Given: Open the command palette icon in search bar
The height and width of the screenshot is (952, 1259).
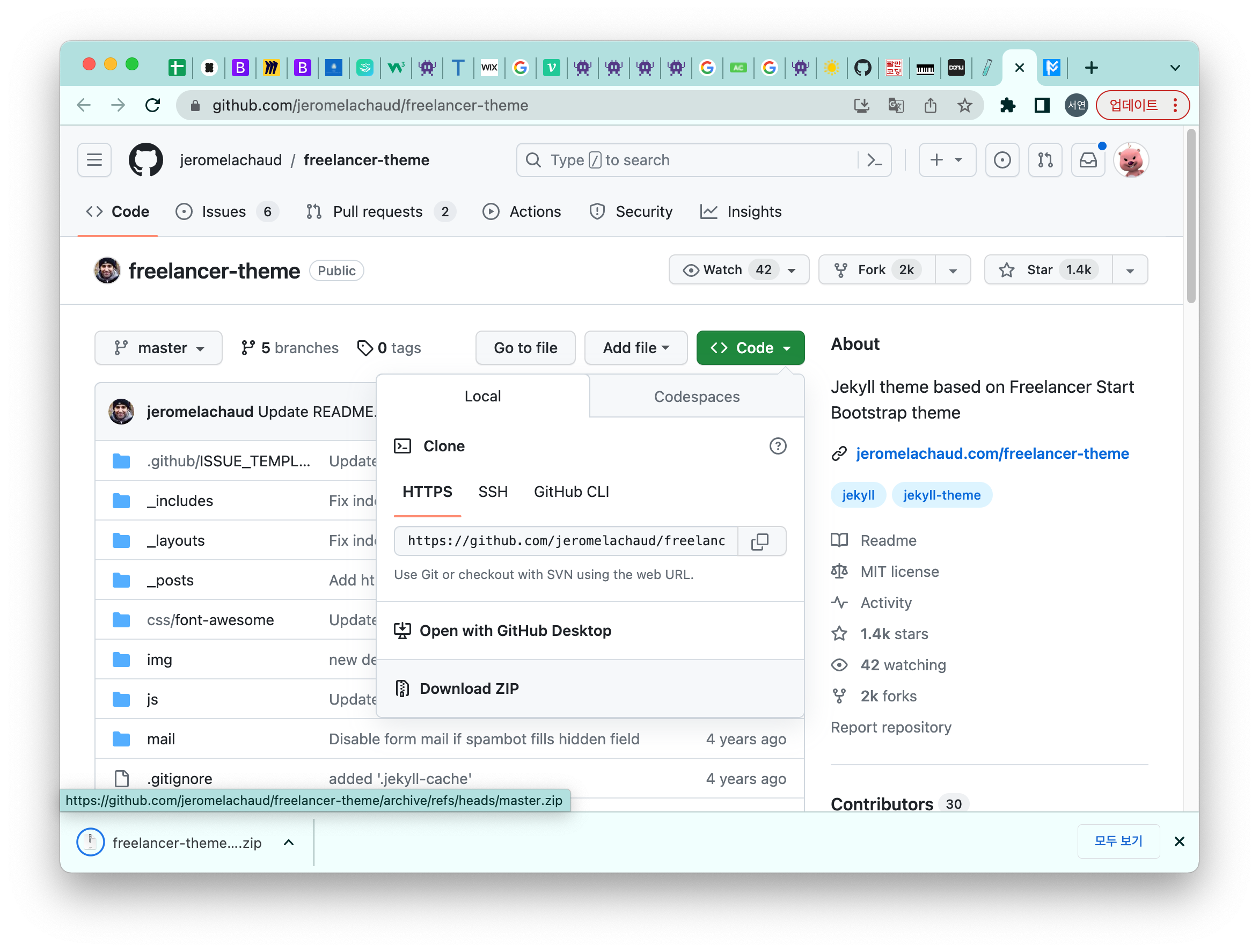Looking at the screenshot, I should tap(874, 160).
